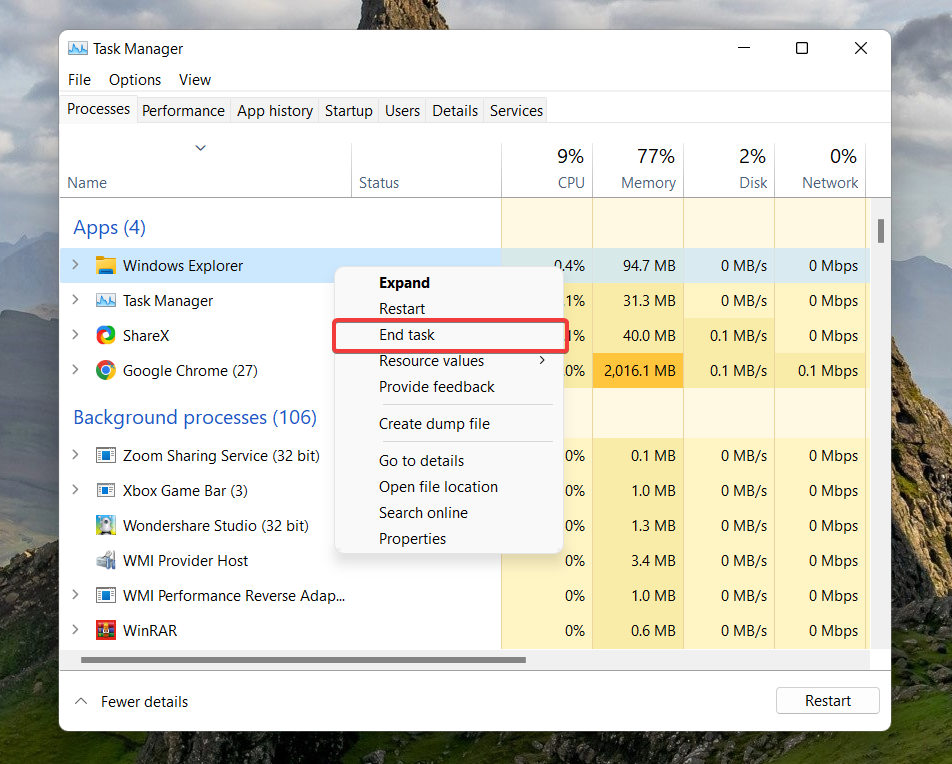Click the Wondershare Studio icon
The image size is (952, 764).
click(106, 525)
